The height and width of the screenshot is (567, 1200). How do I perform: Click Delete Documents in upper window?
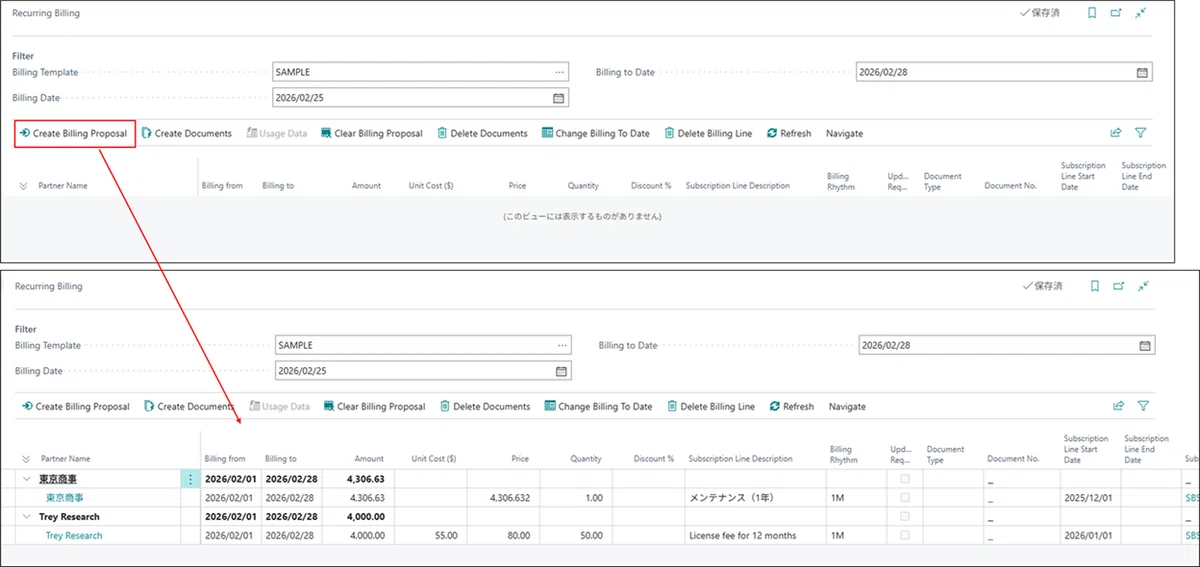click(x=482, y=133)
